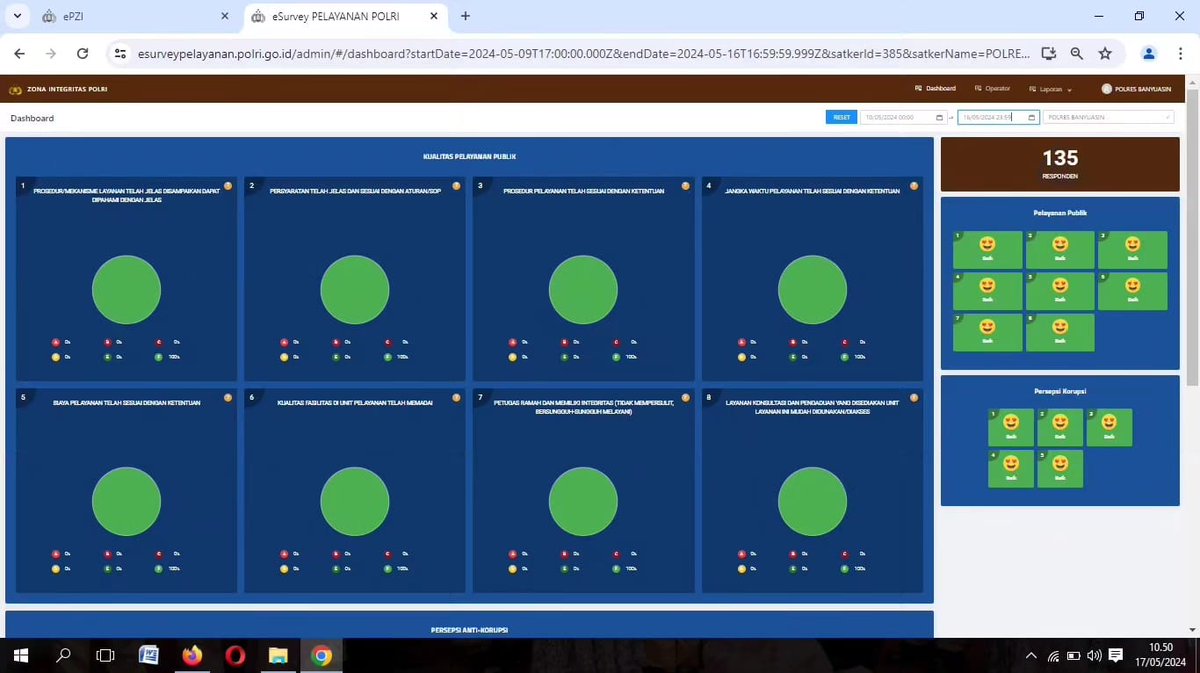The image size is (1200, 673).
Task: Reload the page
Action: [x=82, y=53]
